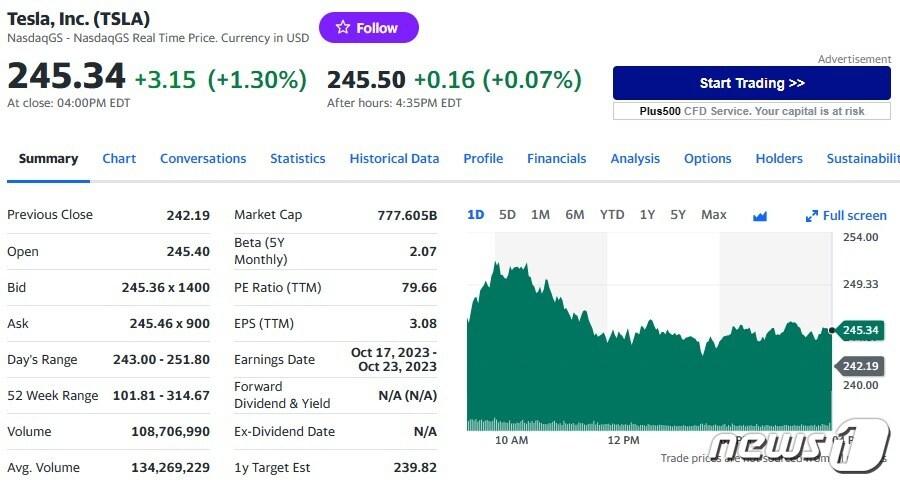Go to the Statistics tab

pos(297,158)
